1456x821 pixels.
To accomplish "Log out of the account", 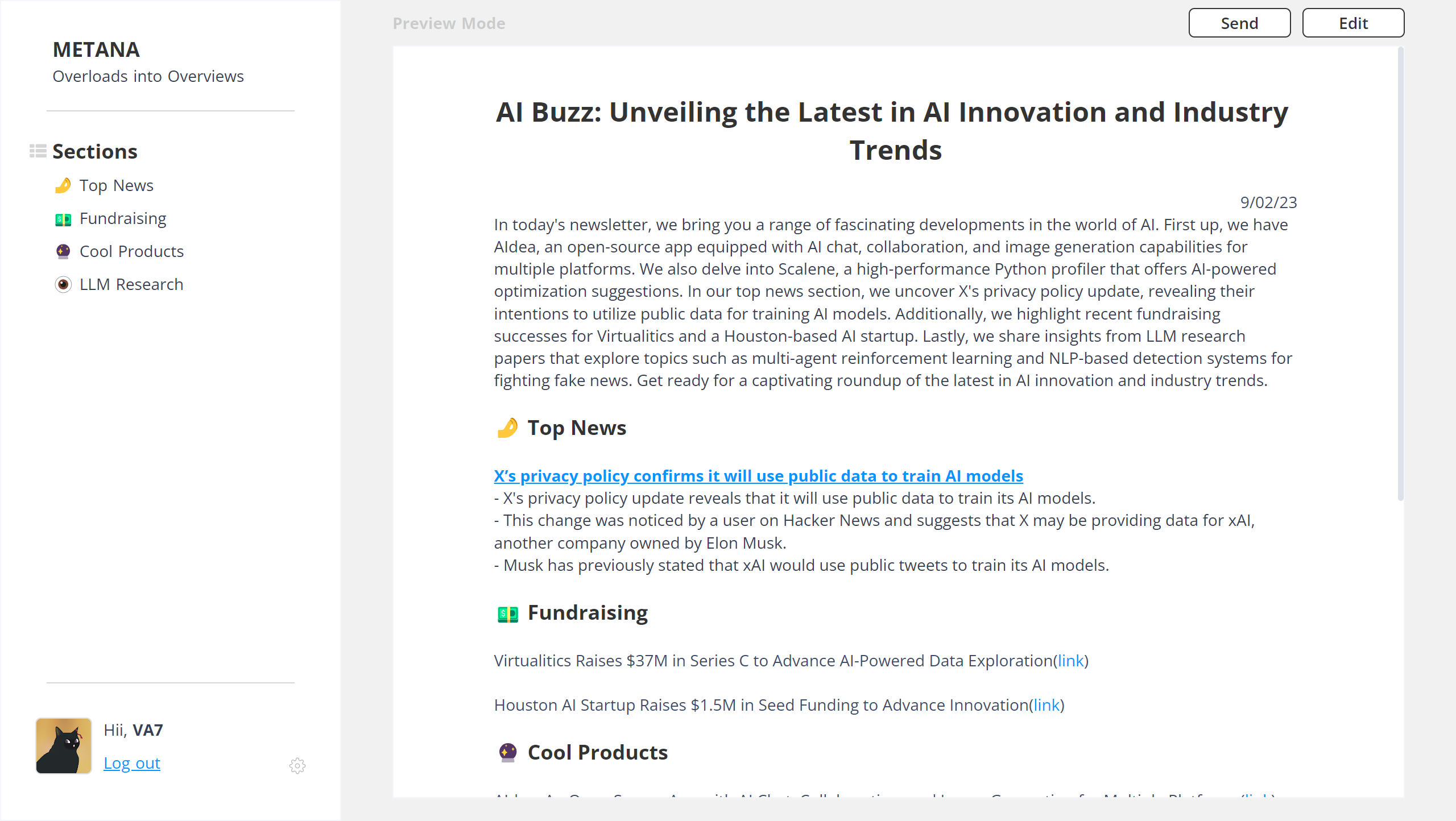I will click(x=131, y=763).
